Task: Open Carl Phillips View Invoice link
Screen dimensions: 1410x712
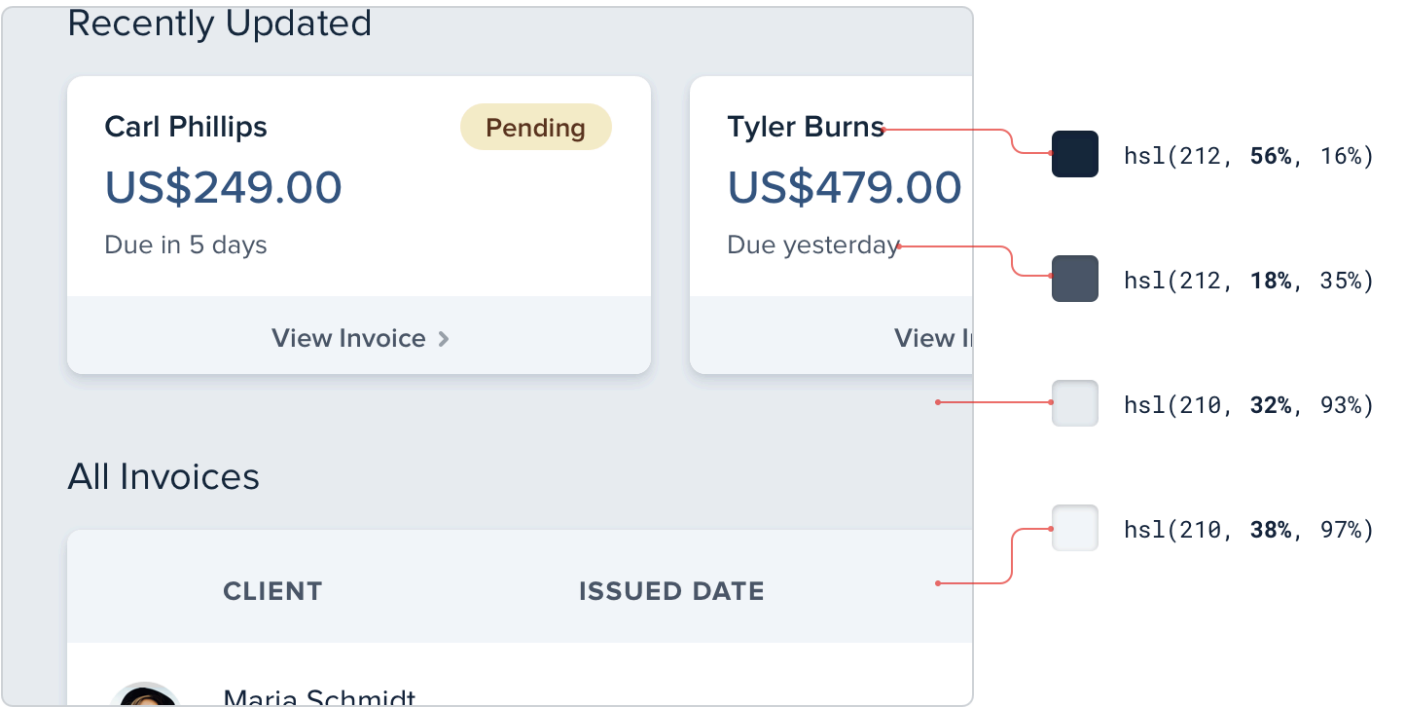Action: coord(349,338)
